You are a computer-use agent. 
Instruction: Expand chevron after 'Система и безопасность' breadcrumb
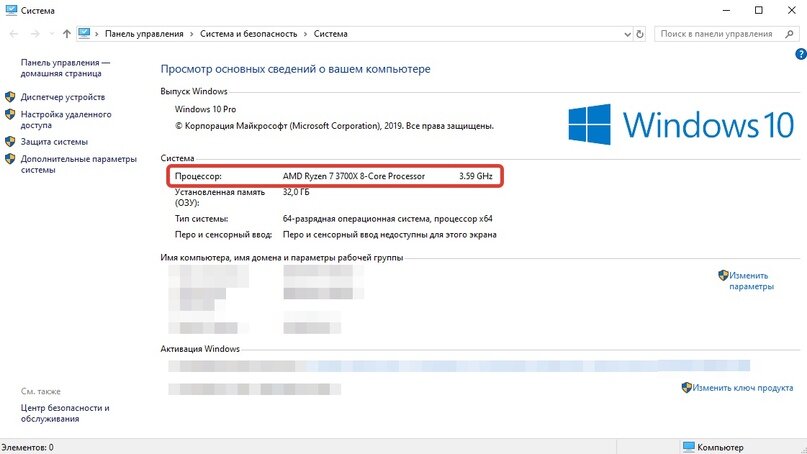point(305,34)
